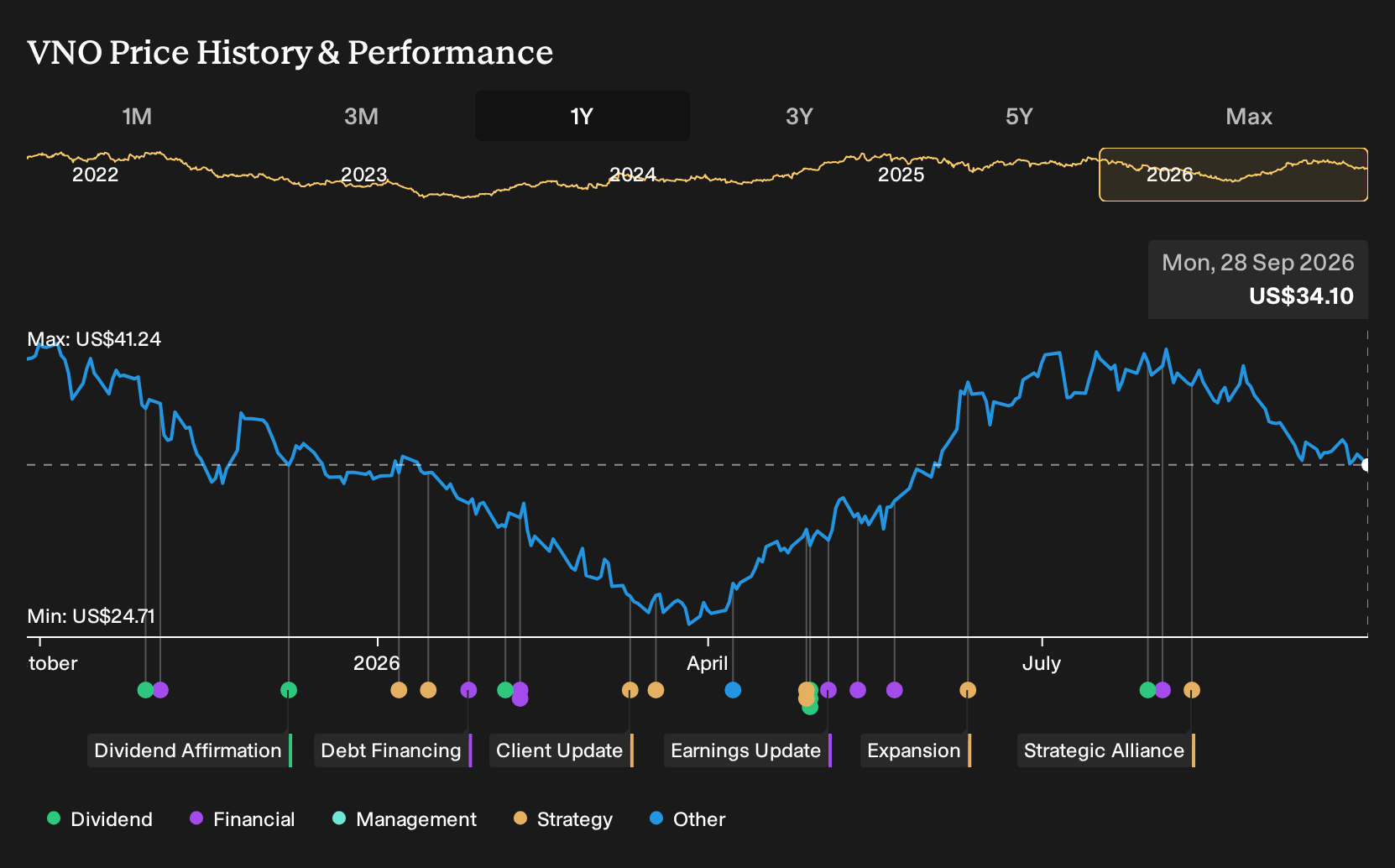This screenshot has width=1395, height=868.
Task: Click the Min: US$24.71 label
Action: (x=91, y=616)
